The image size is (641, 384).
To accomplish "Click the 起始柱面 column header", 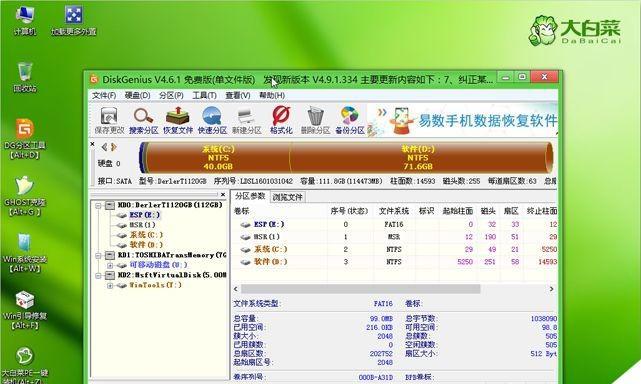I will click(457, 211).
